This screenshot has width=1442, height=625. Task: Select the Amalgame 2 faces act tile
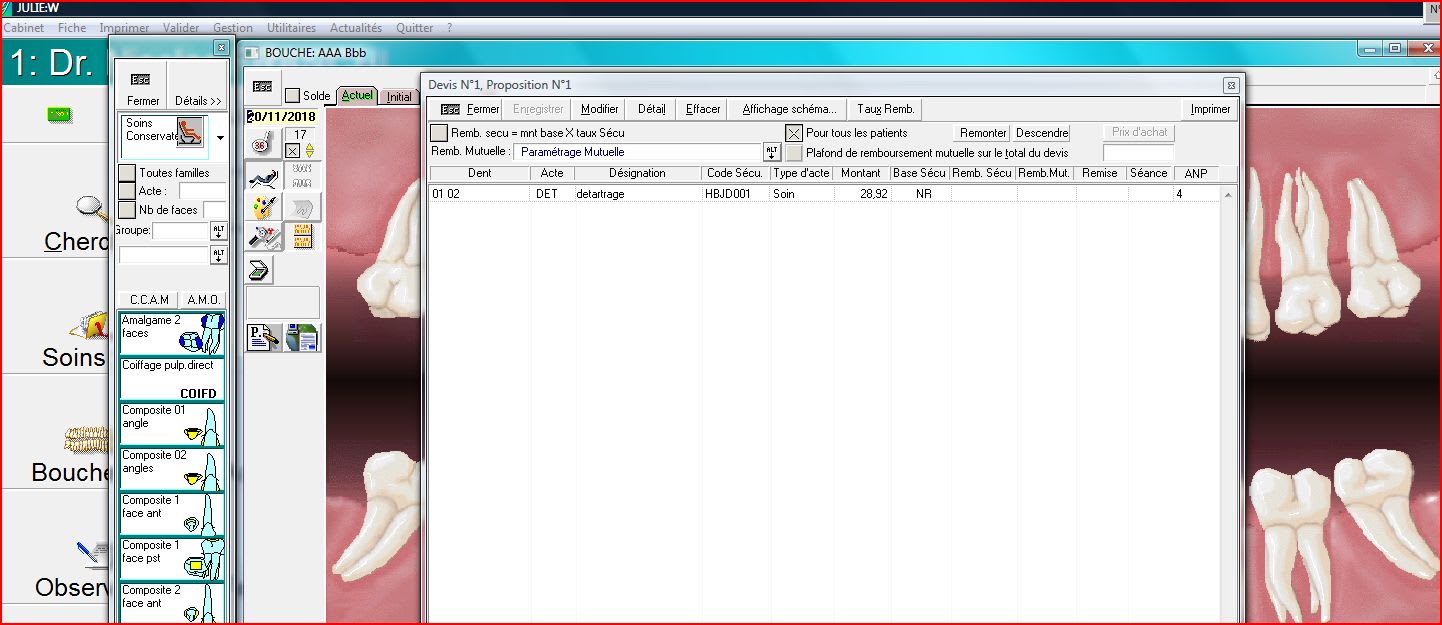coord(171,334)
